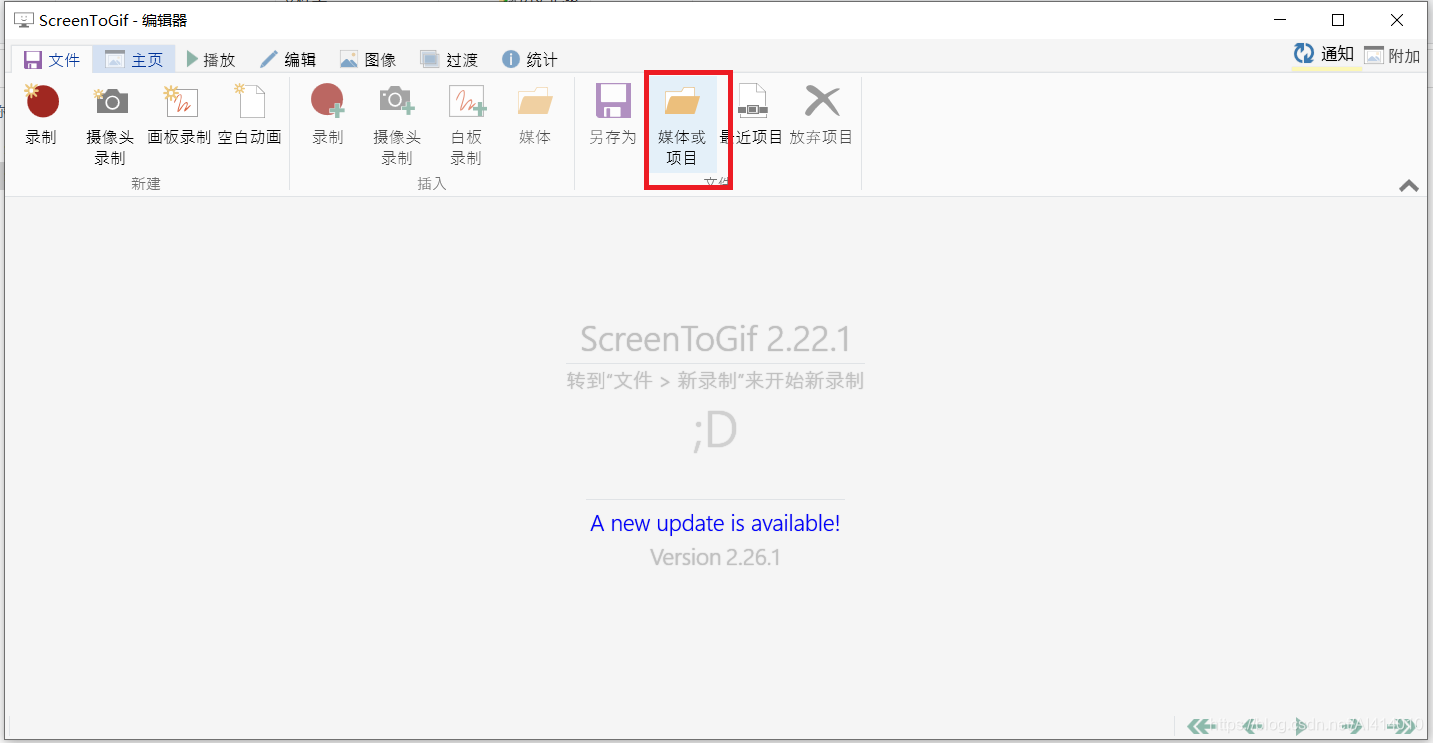Open the 最近项目 recent projects list
1433x743 pixels.
coord(751,117)
